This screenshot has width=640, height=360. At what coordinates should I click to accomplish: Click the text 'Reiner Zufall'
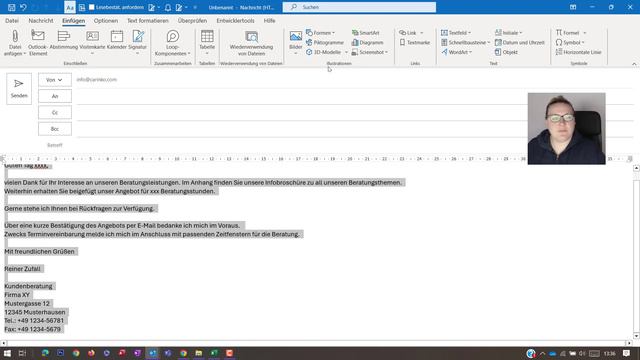pyautogui.click(x=22, y=269)
